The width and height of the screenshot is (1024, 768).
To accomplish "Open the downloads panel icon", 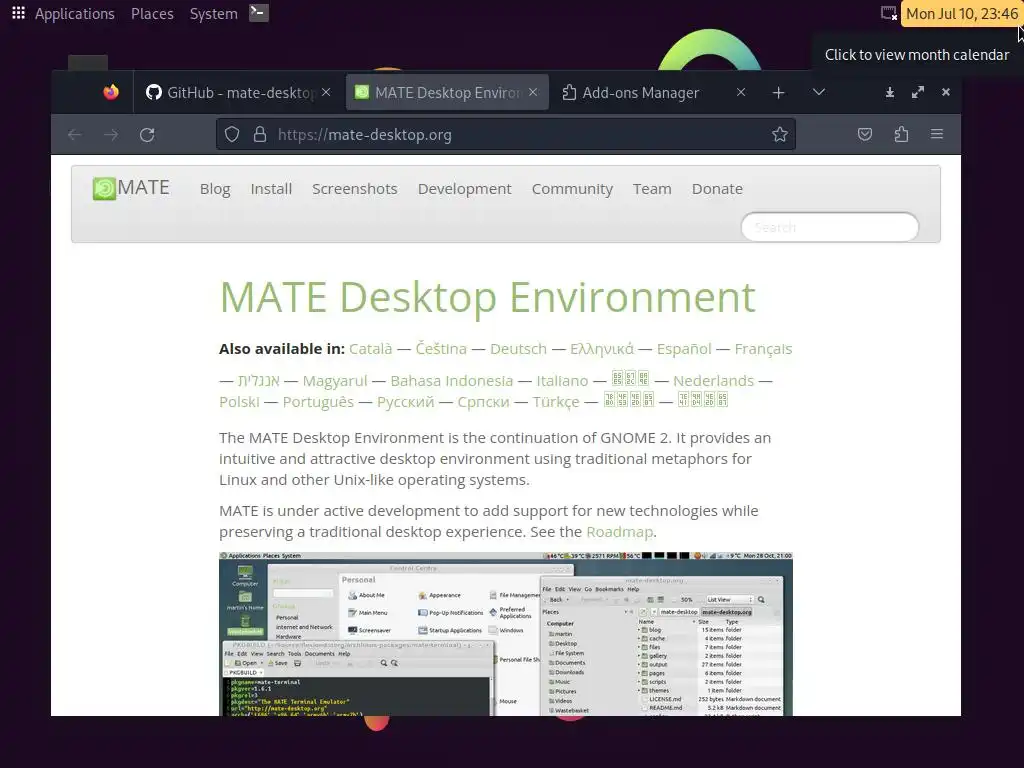I will pyautogui.click(x=889, y=93).
